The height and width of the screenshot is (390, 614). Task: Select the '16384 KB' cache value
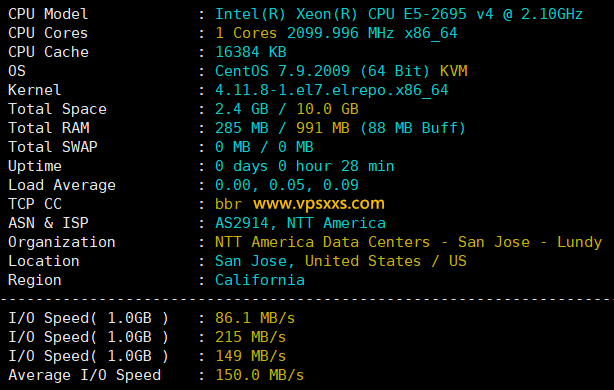251,52
